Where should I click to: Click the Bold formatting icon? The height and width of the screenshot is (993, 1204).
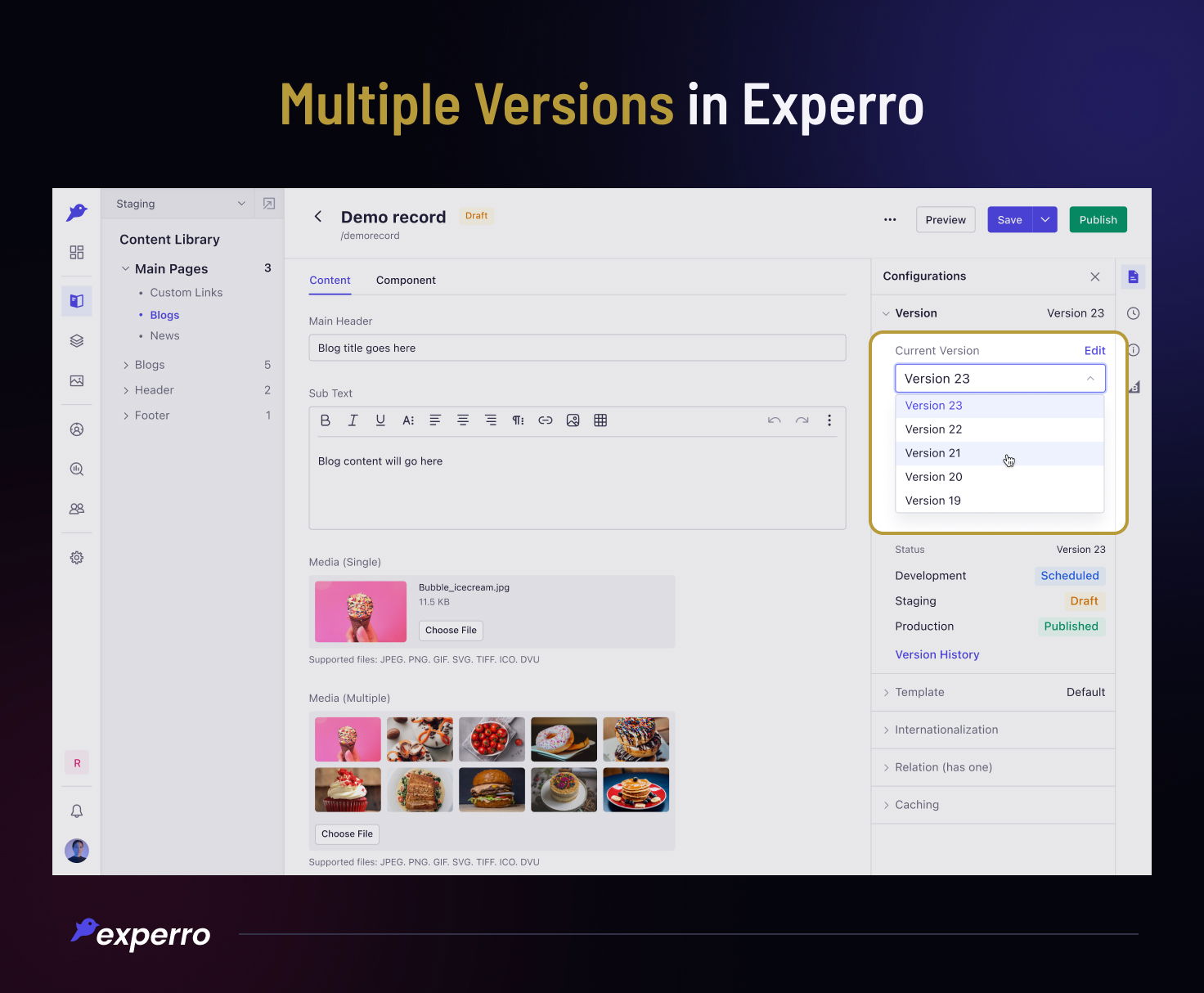pos(326,420)
